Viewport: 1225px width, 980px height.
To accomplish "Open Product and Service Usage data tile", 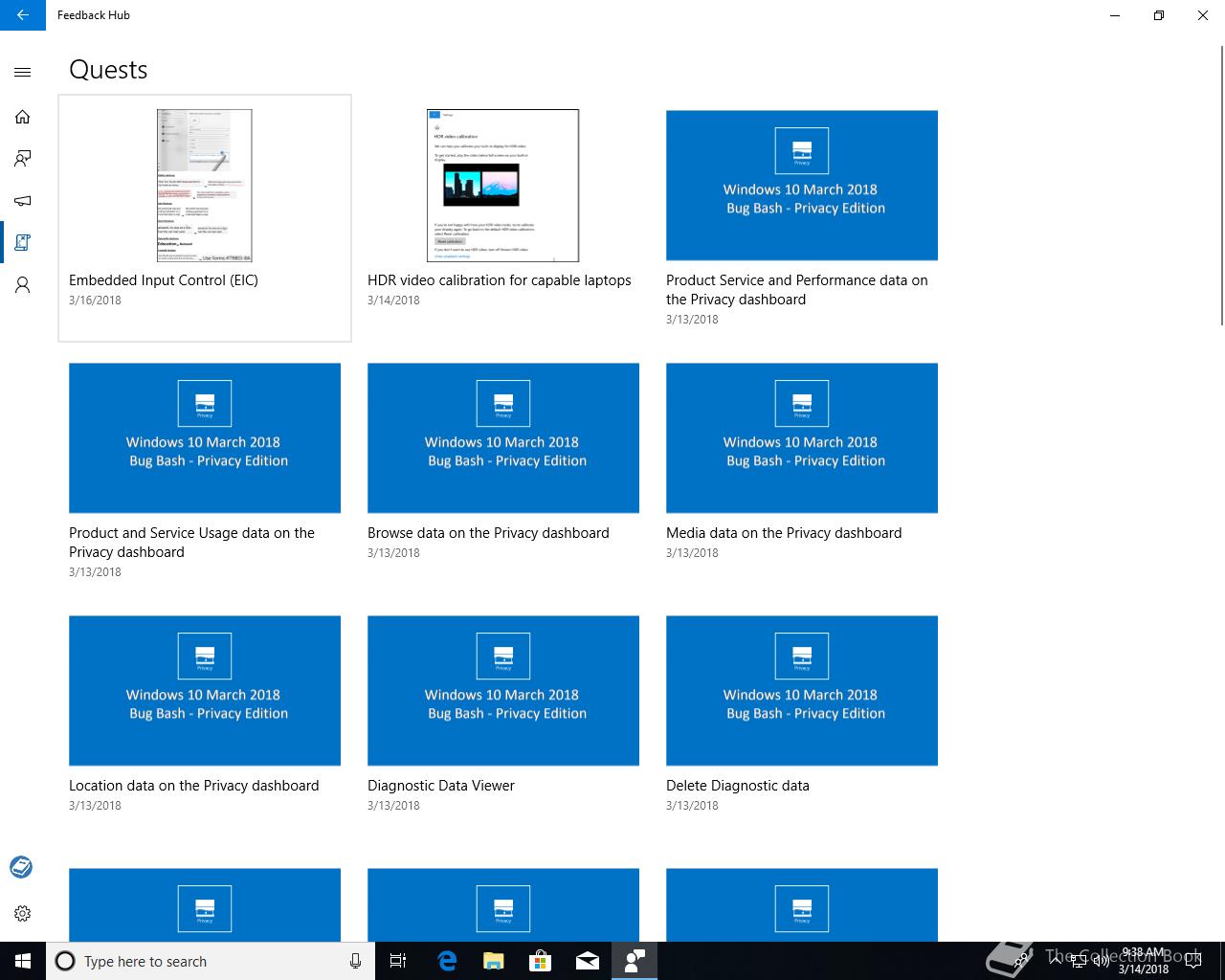I will (205, 438).
